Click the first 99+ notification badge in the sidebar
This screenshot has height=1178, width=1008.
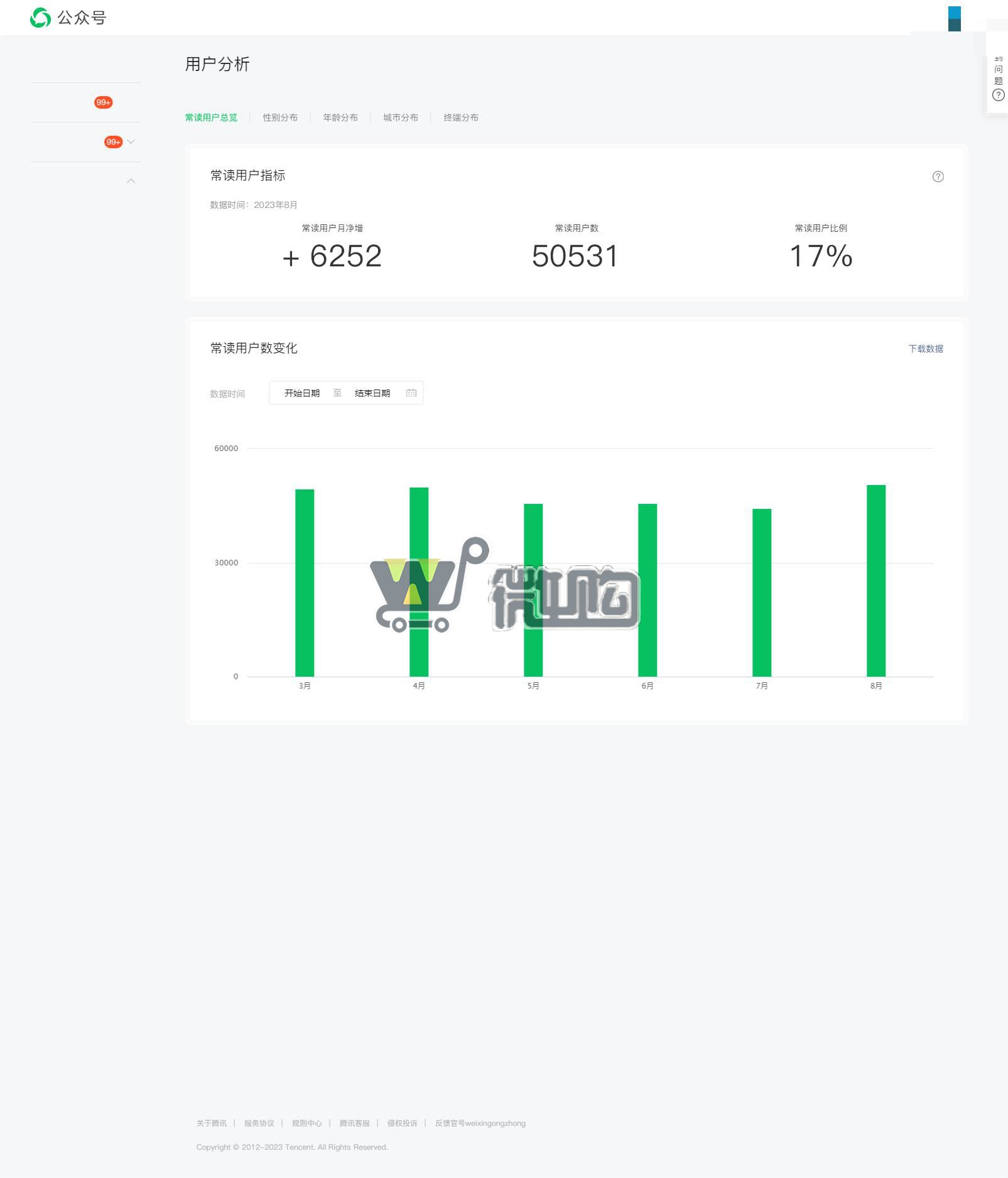[x=104, y=102]
